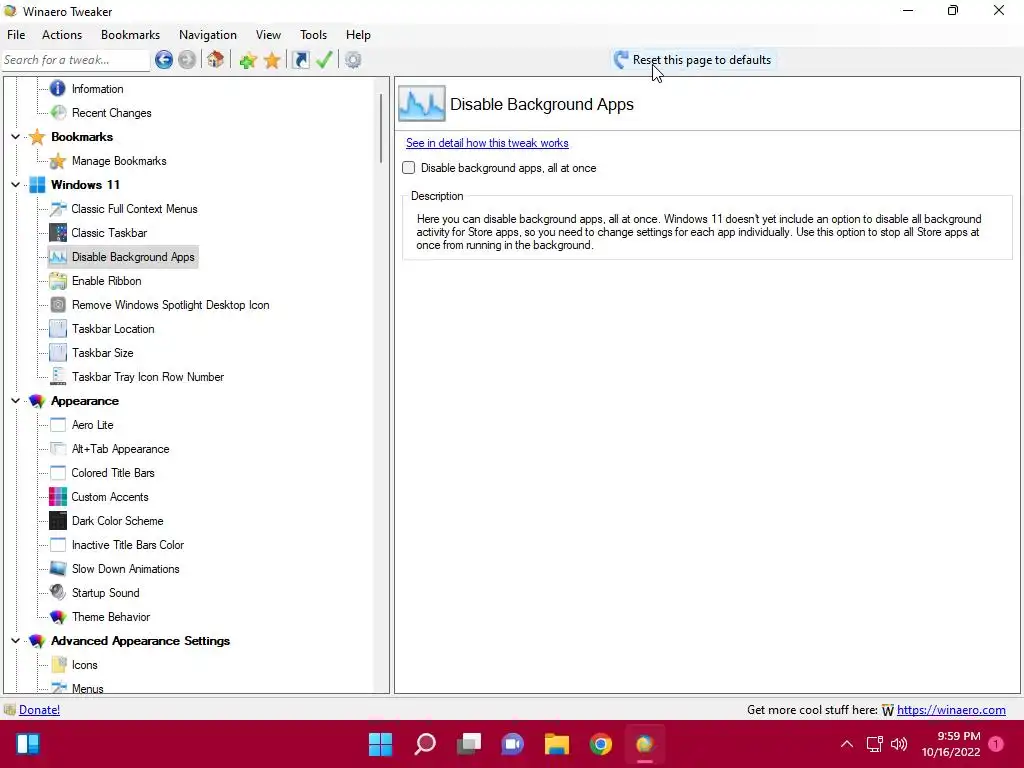Collapse the Advanced Appearance Settings group
The height and width of the screenshot is (768, 1024).
point(15,641)
